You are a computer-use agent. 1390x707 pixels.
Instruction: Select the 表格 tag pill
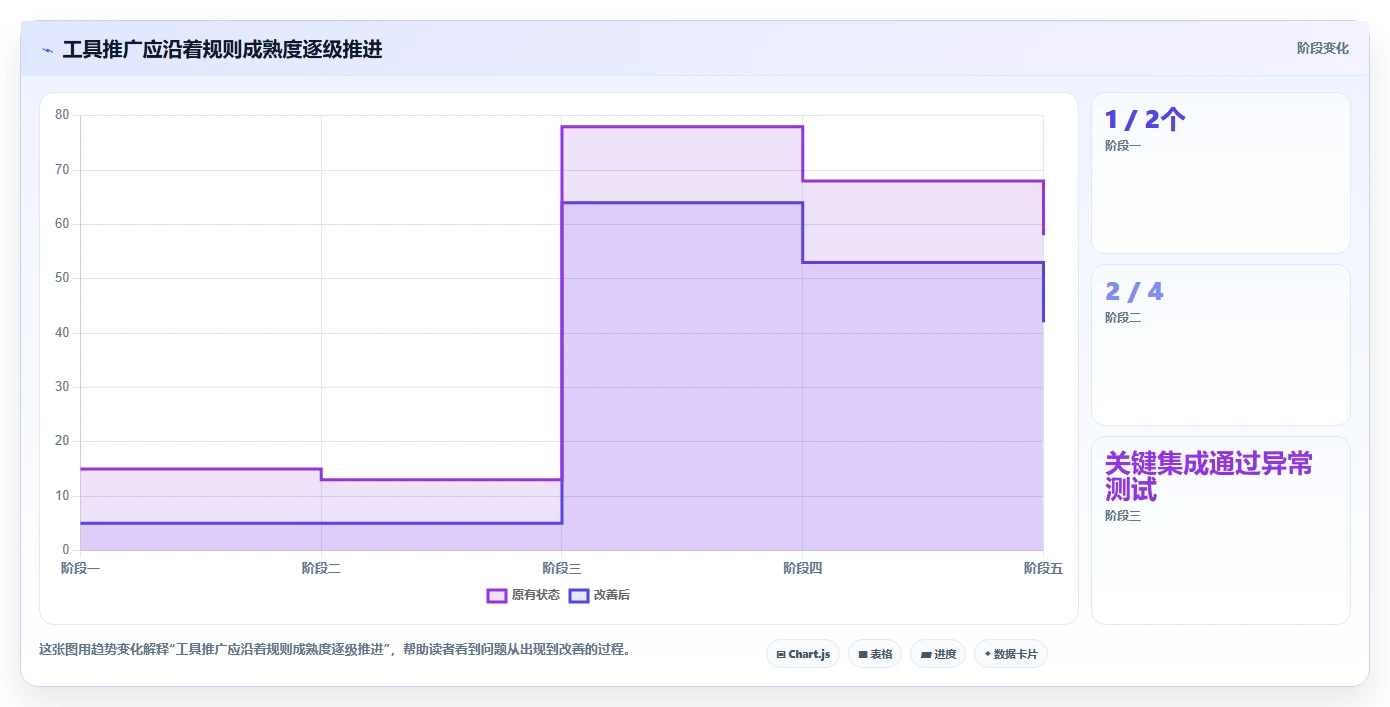pyautogui.click(x=875, y=654)
